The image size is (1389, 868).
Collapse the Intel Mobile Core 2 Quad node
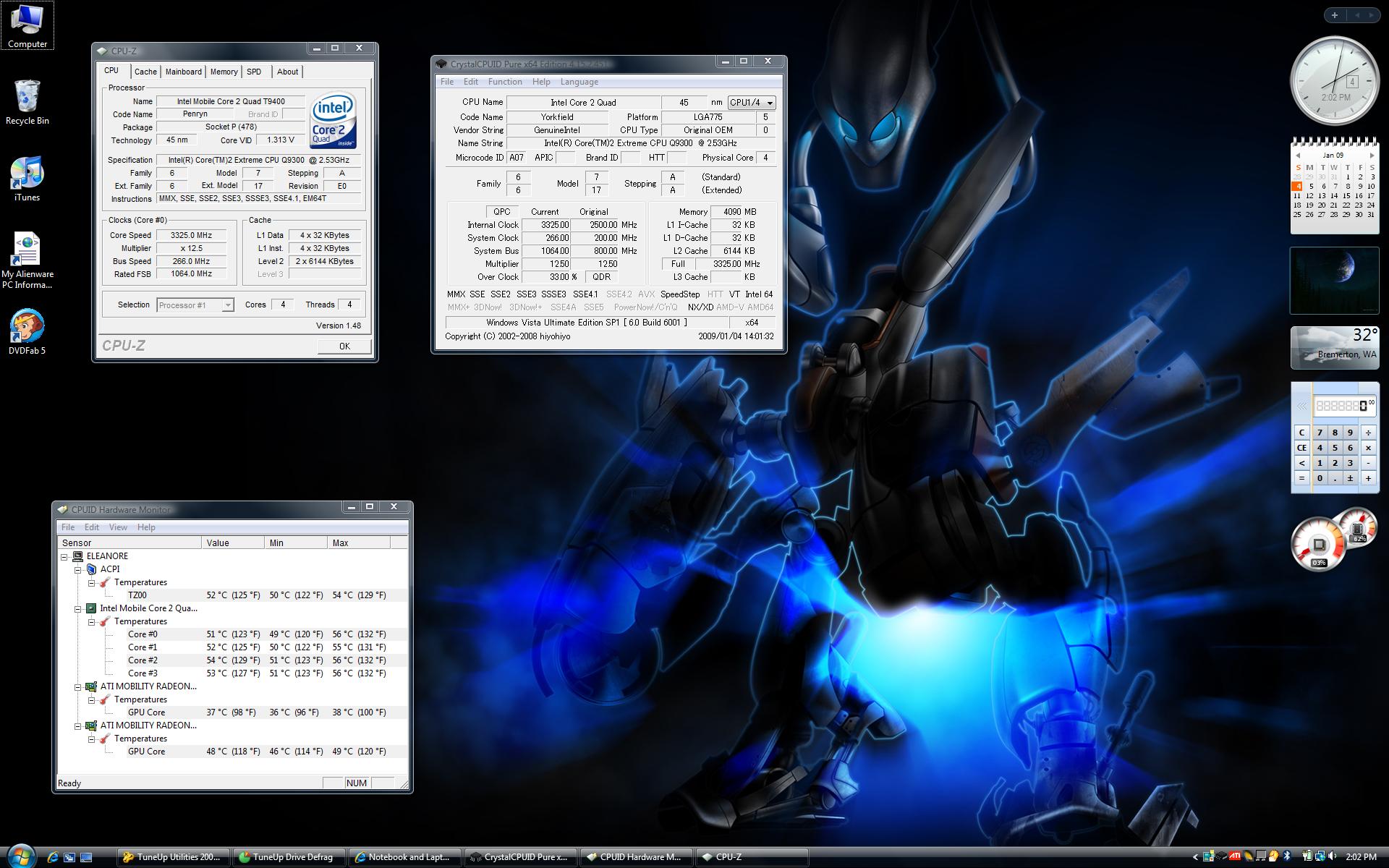pyautogui.click(x=77, y=608)
